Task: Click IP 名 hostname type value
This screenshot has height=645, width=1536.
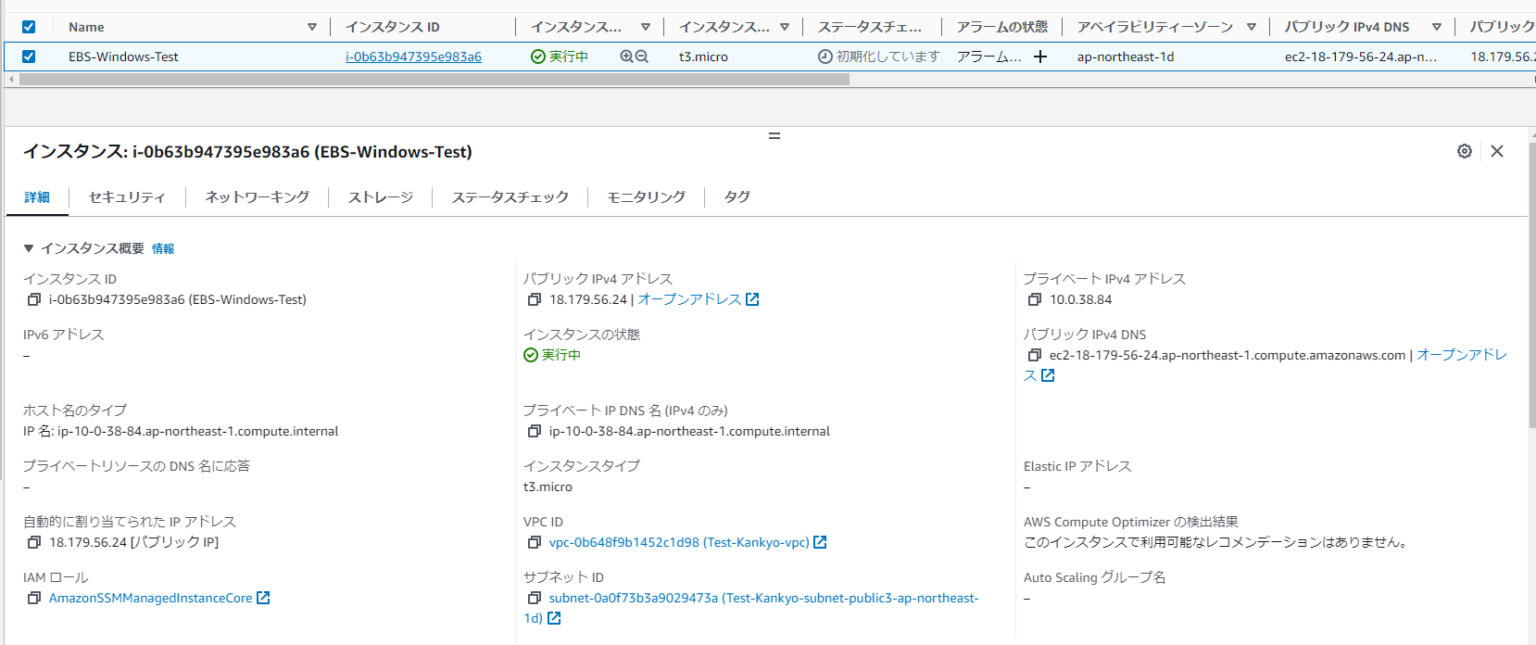Action: tap(181, 432)
